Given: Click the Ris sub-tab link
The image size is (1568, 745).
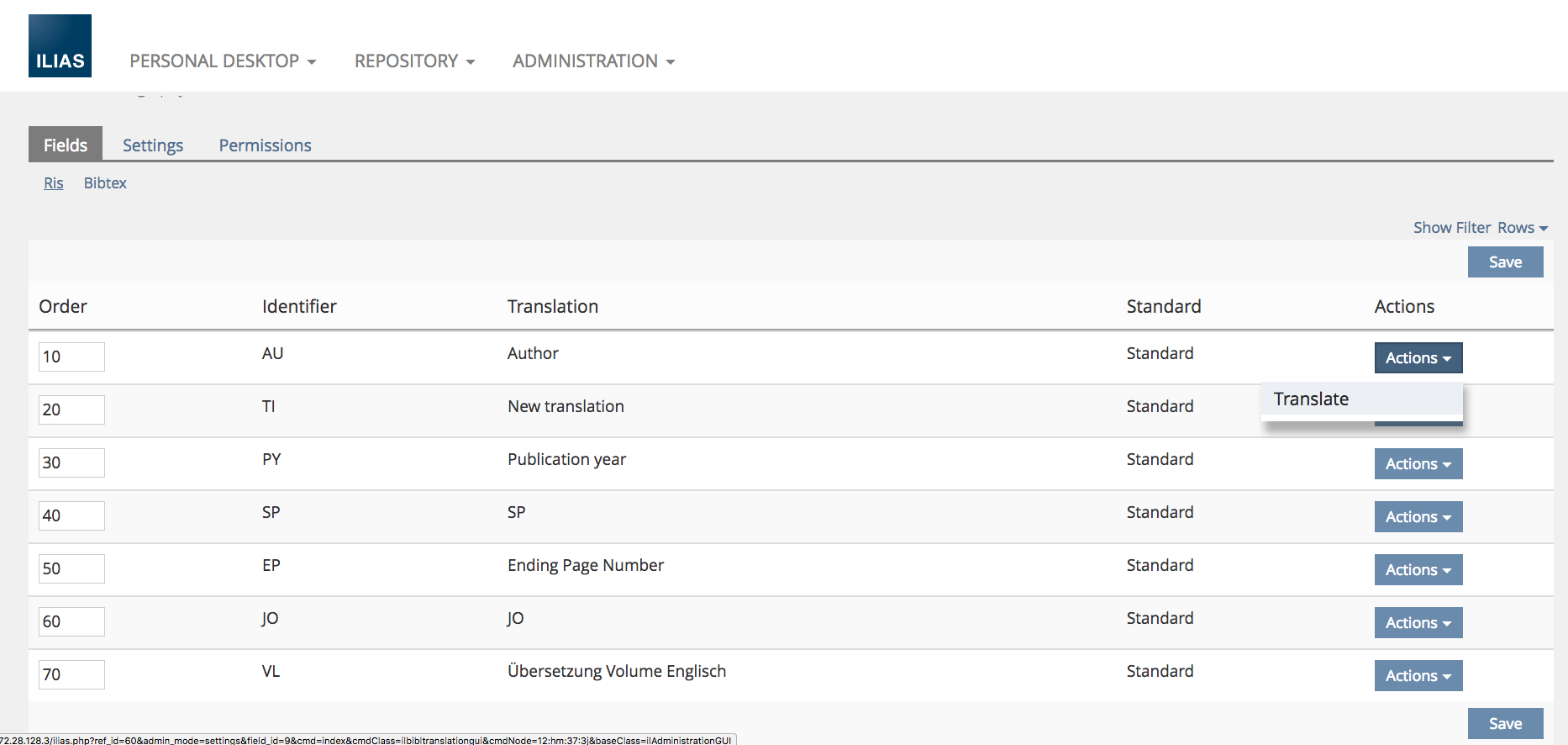Looking at the screenshot, I should 54,183.
